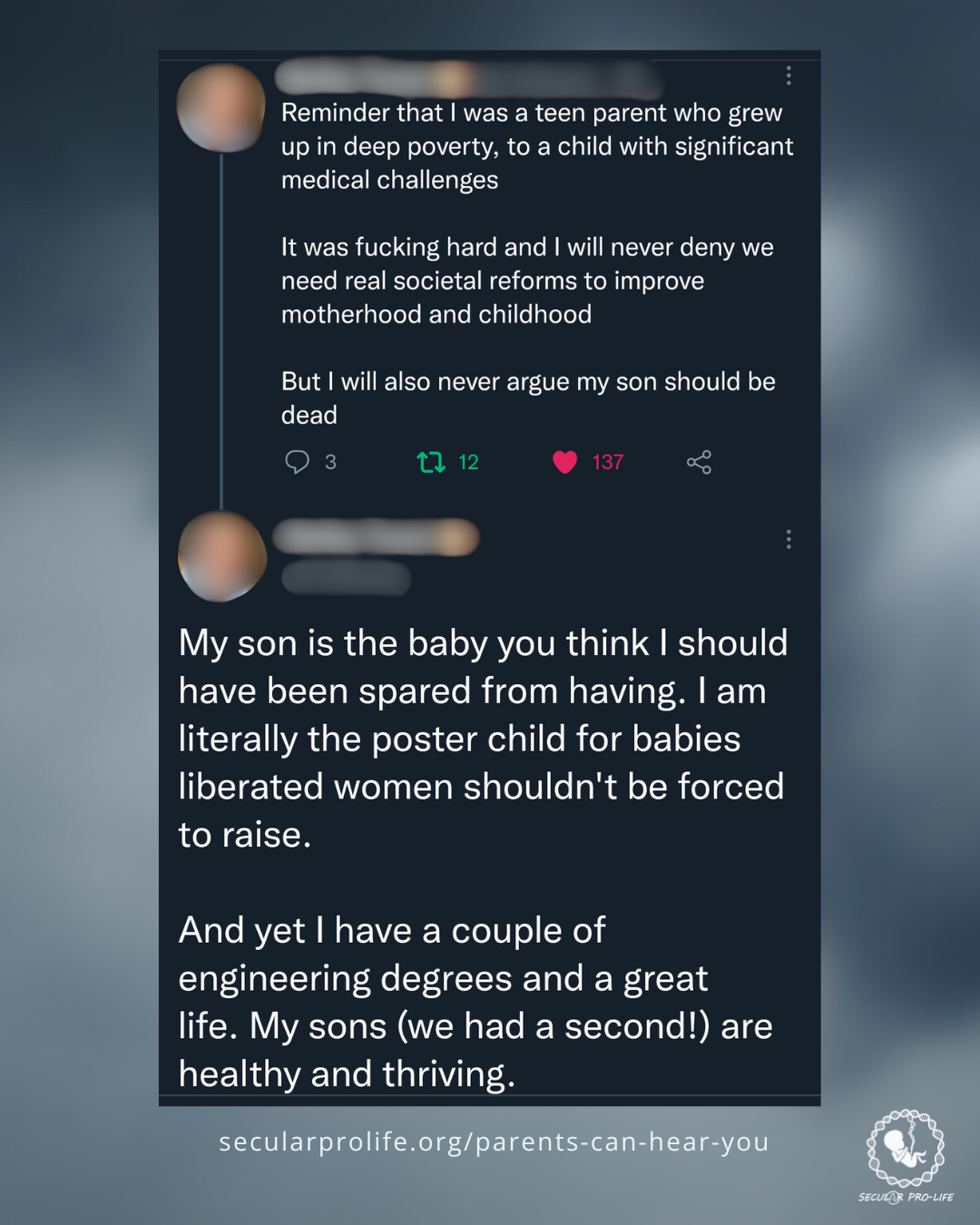Unlike the tweet by tapping the red heart
980x1225 pixels.
564,462
